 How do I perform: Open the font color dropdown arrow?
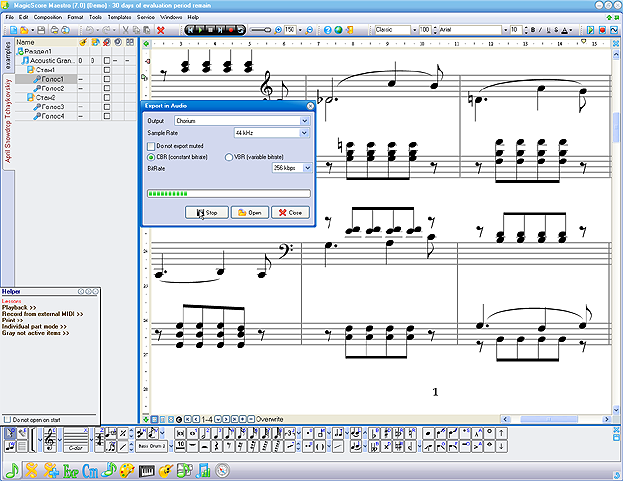tap(571, 30)
